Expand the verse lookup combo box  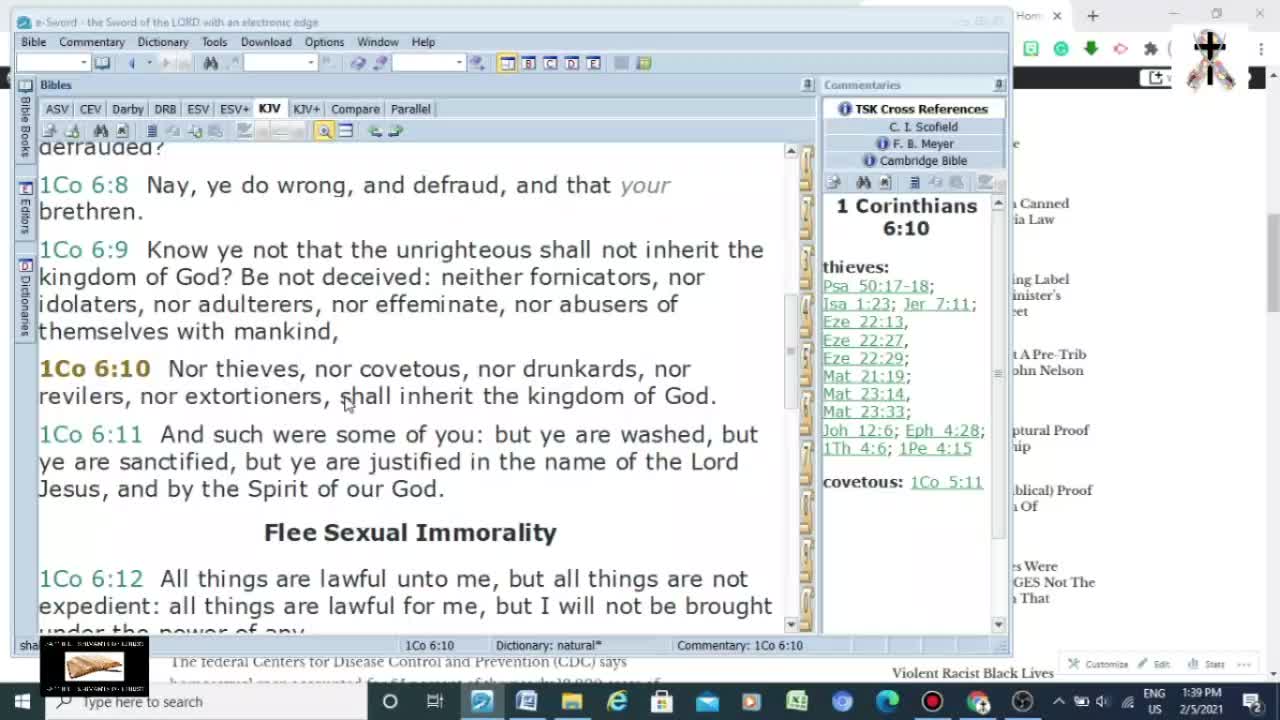point(83,63)
